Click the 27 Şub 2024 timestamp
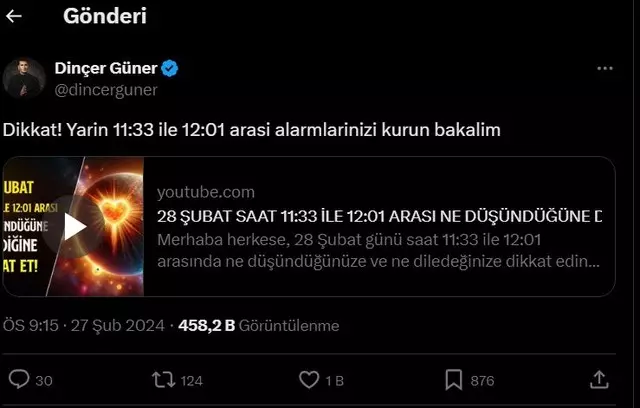The width and height of the screenshot is (640, 408). pyautogui.click(x=118, y=326)
